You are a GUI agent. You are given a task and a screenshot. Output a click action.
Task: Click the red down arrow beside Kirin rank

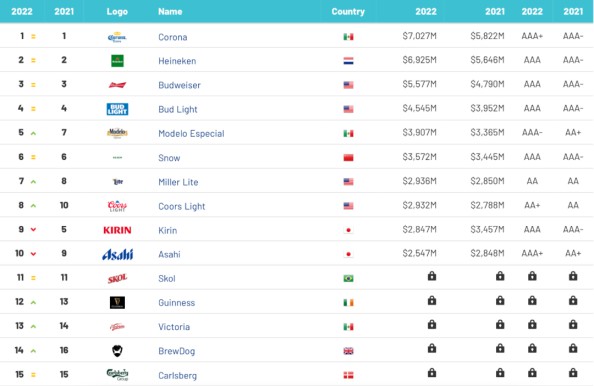point(33,230)
